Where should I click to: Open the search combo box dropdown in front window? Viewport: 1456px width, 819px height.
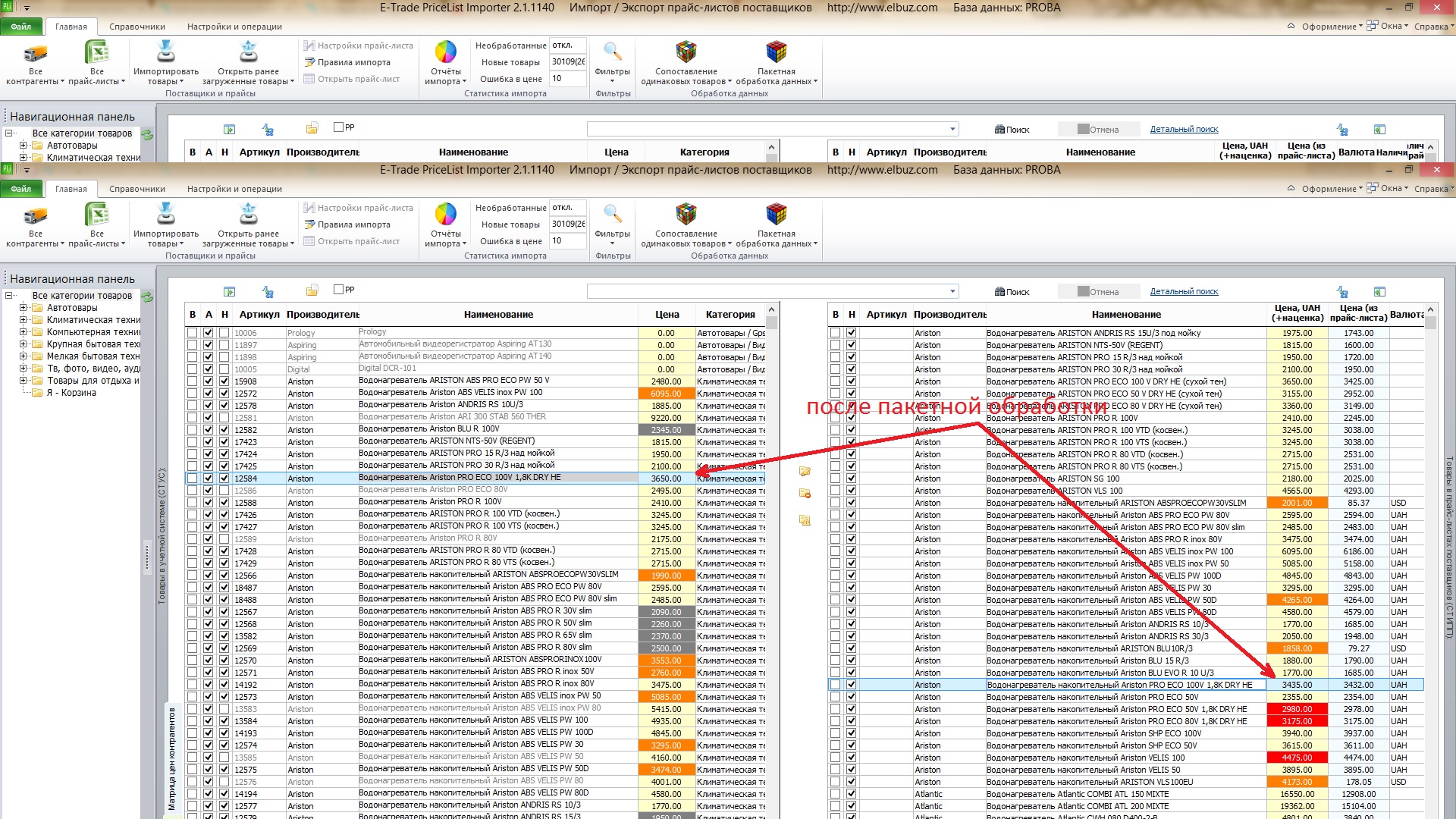tap(952, 292)
